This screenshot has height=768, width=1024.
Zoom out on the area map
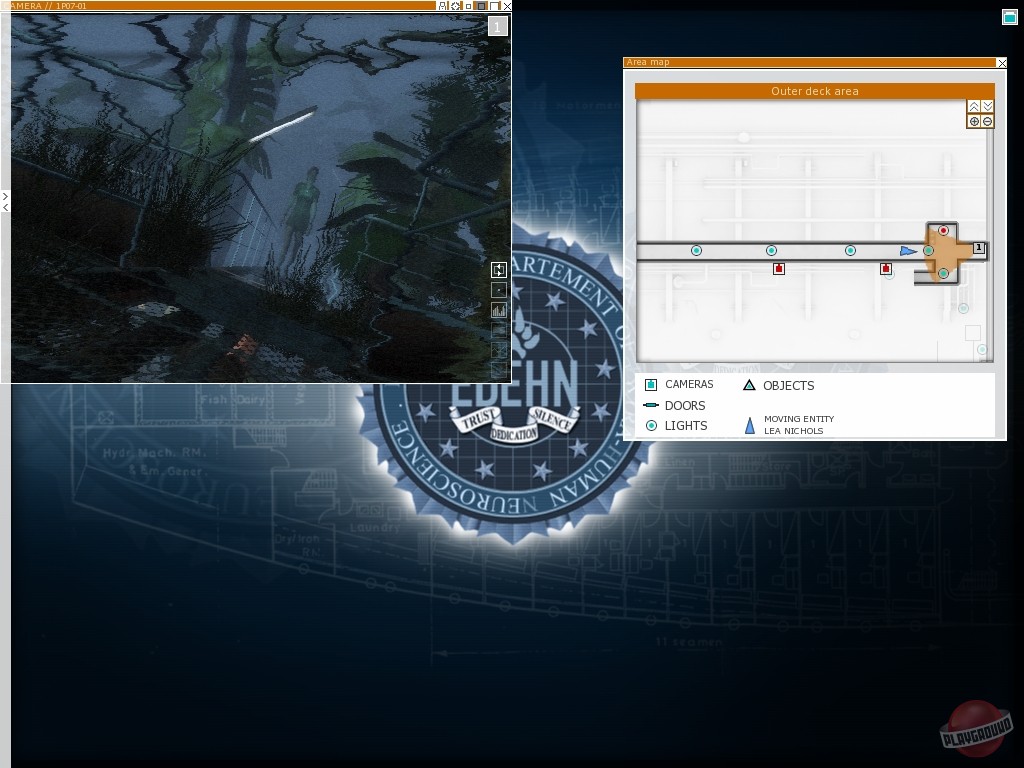click(987, 121)
